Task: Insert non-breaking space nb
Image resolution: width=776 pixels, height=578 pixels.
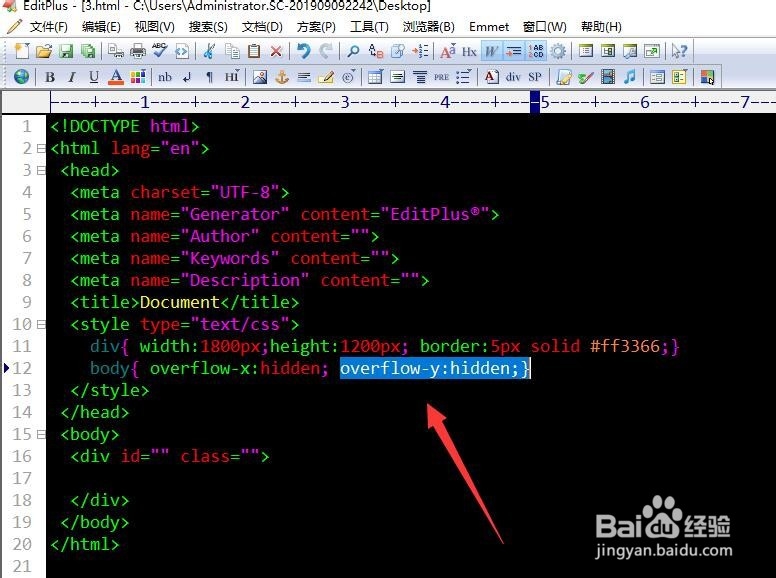Action: click(x=165, y=77)
